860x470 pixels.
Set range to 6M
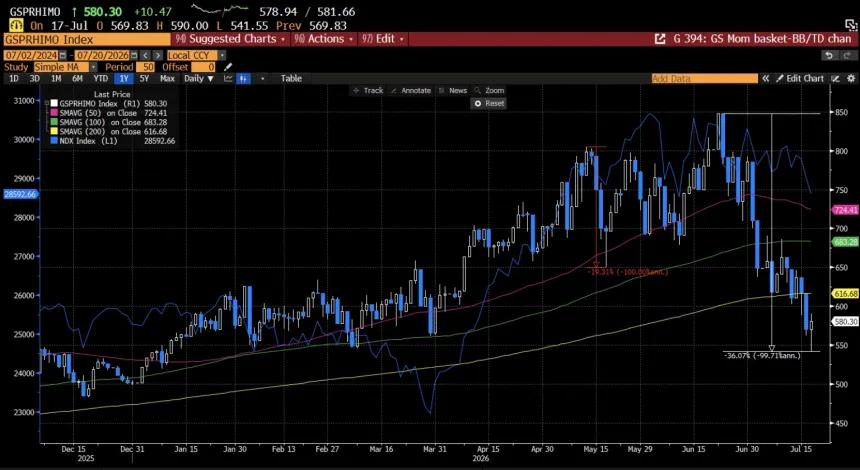[77, 78]
